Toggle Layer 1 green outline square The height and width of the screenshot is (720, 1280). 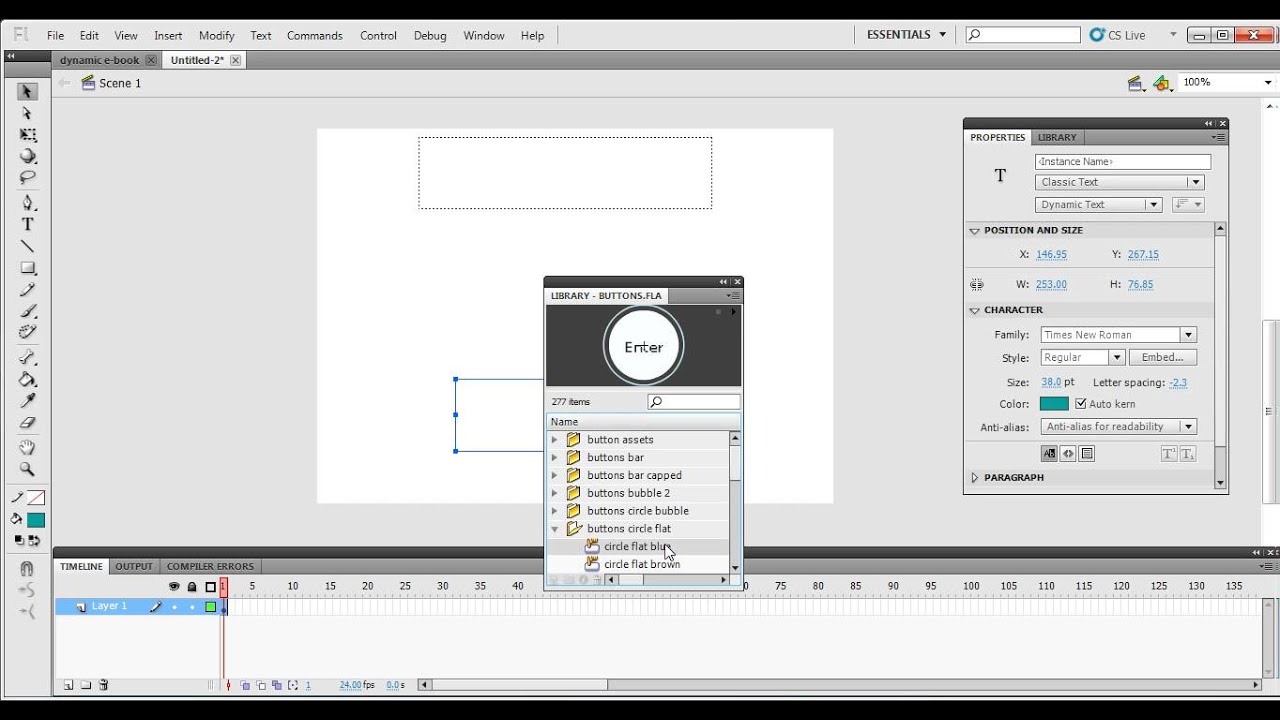point(211,607)
